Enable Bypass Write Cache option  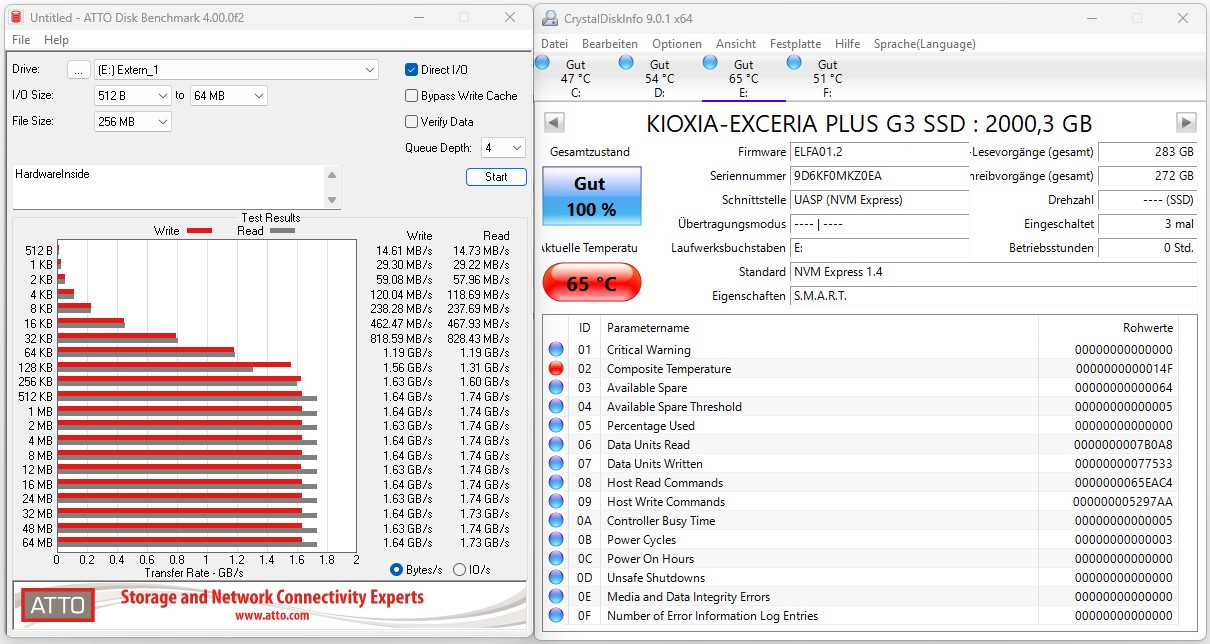coord(412,96)
